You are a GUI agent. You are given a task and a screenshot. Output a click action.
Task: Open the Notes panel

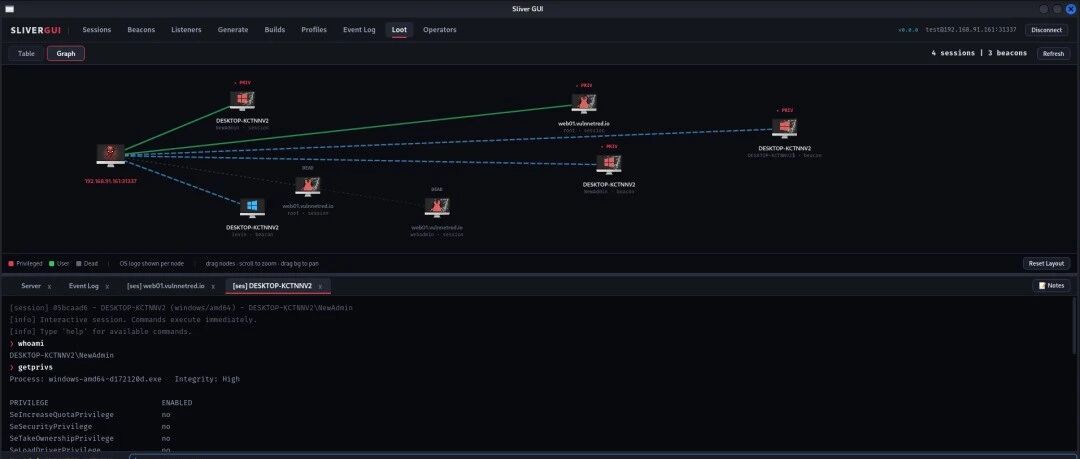click(1051, 285)
